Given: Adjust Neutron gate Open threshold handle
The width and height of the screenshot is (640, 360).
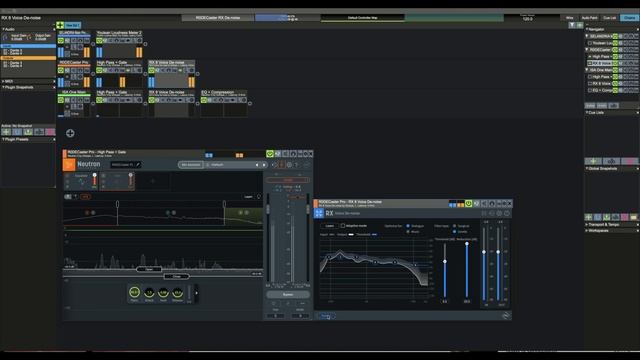Looking at the screenshot, I should (149, 269).
